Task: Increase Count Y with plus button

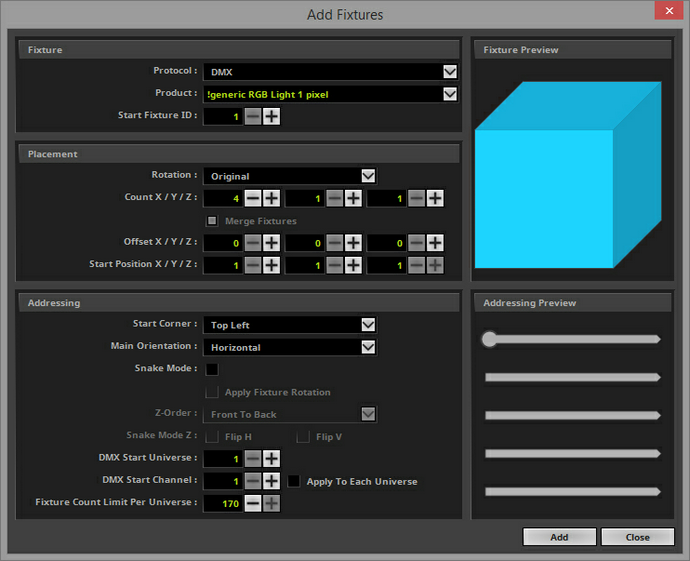Action: [x=353, y=198]
